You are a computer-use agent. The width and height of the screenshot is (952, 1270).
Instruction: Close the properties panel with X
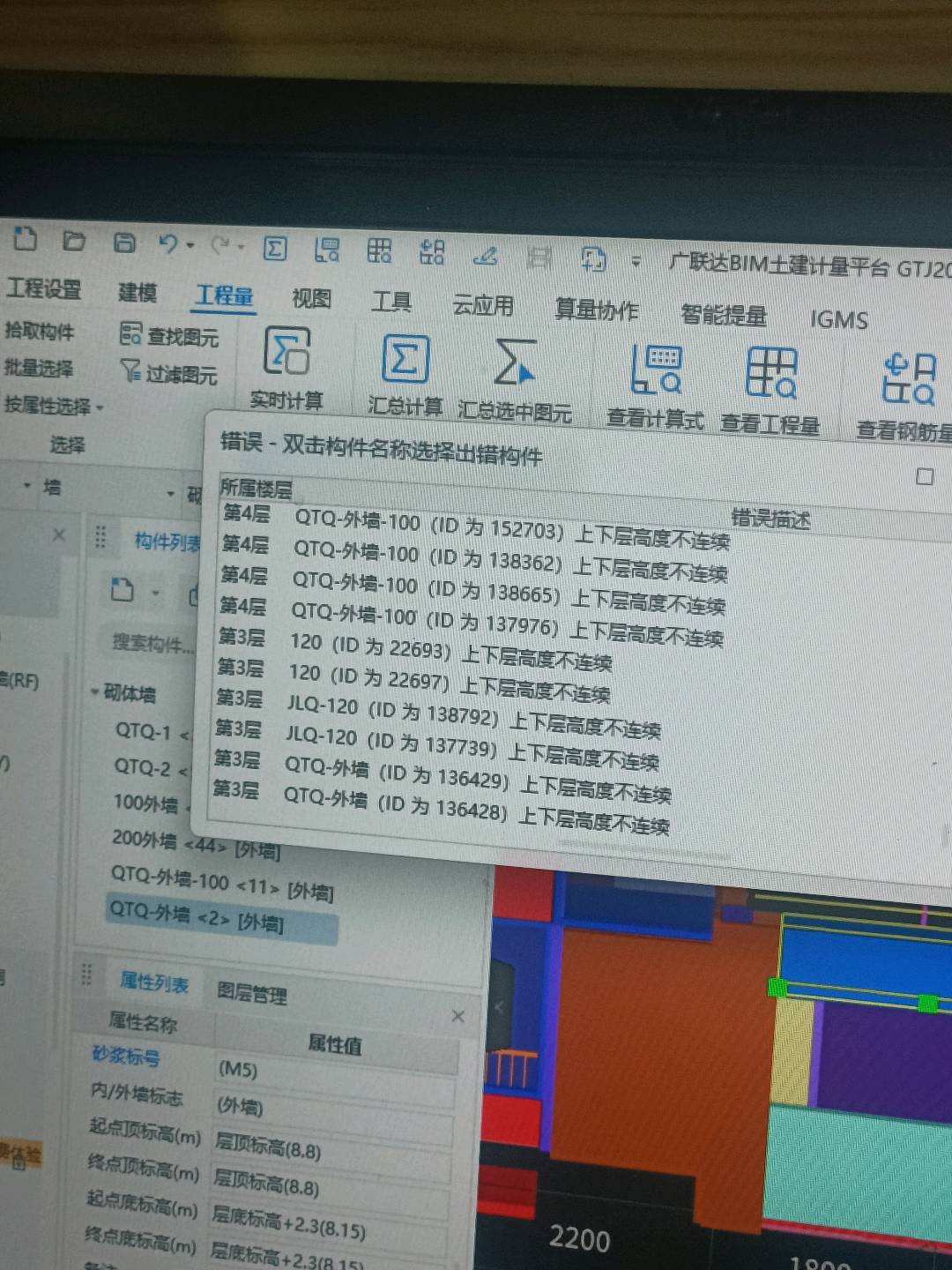(458, 1016)
